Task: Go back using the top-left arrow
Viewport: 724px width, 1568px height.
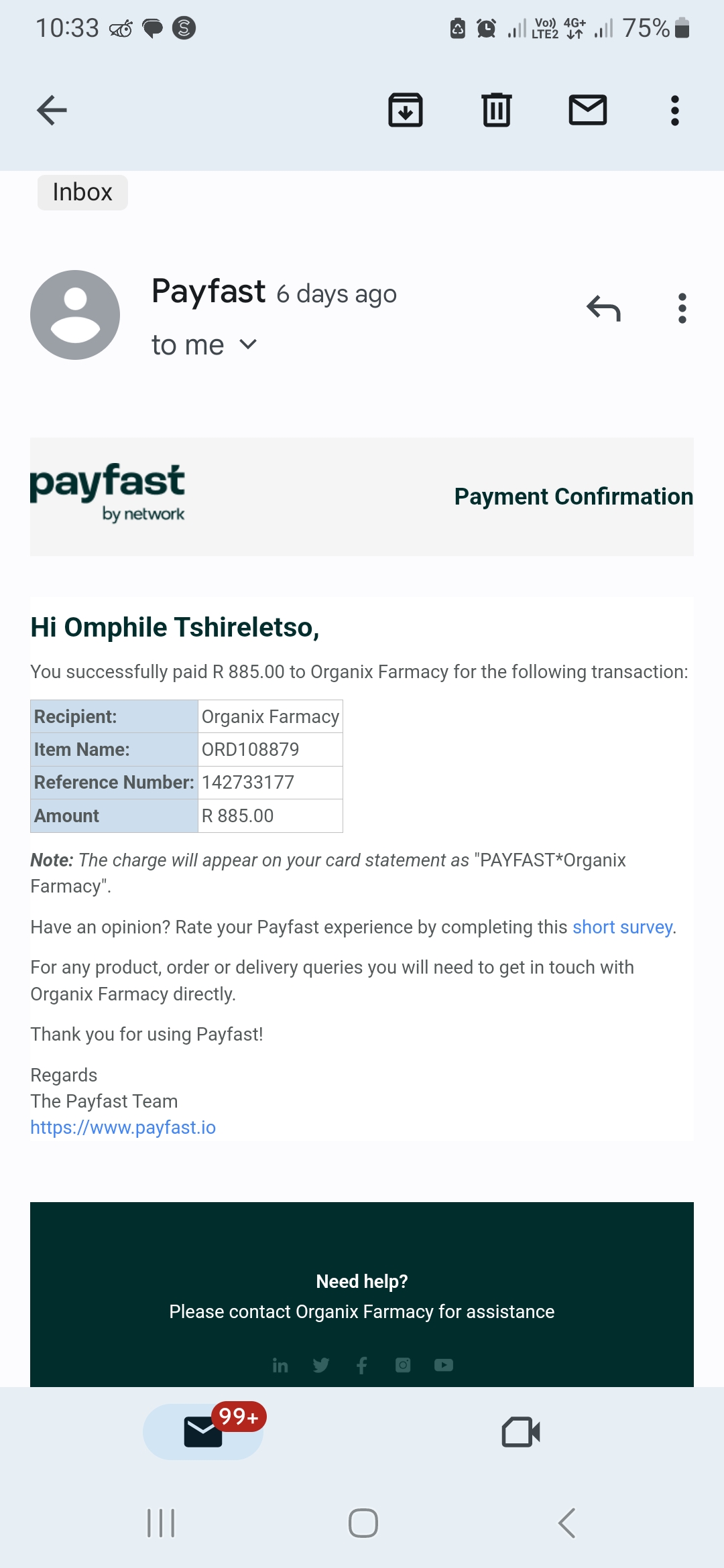Action: tap(52, 111)
